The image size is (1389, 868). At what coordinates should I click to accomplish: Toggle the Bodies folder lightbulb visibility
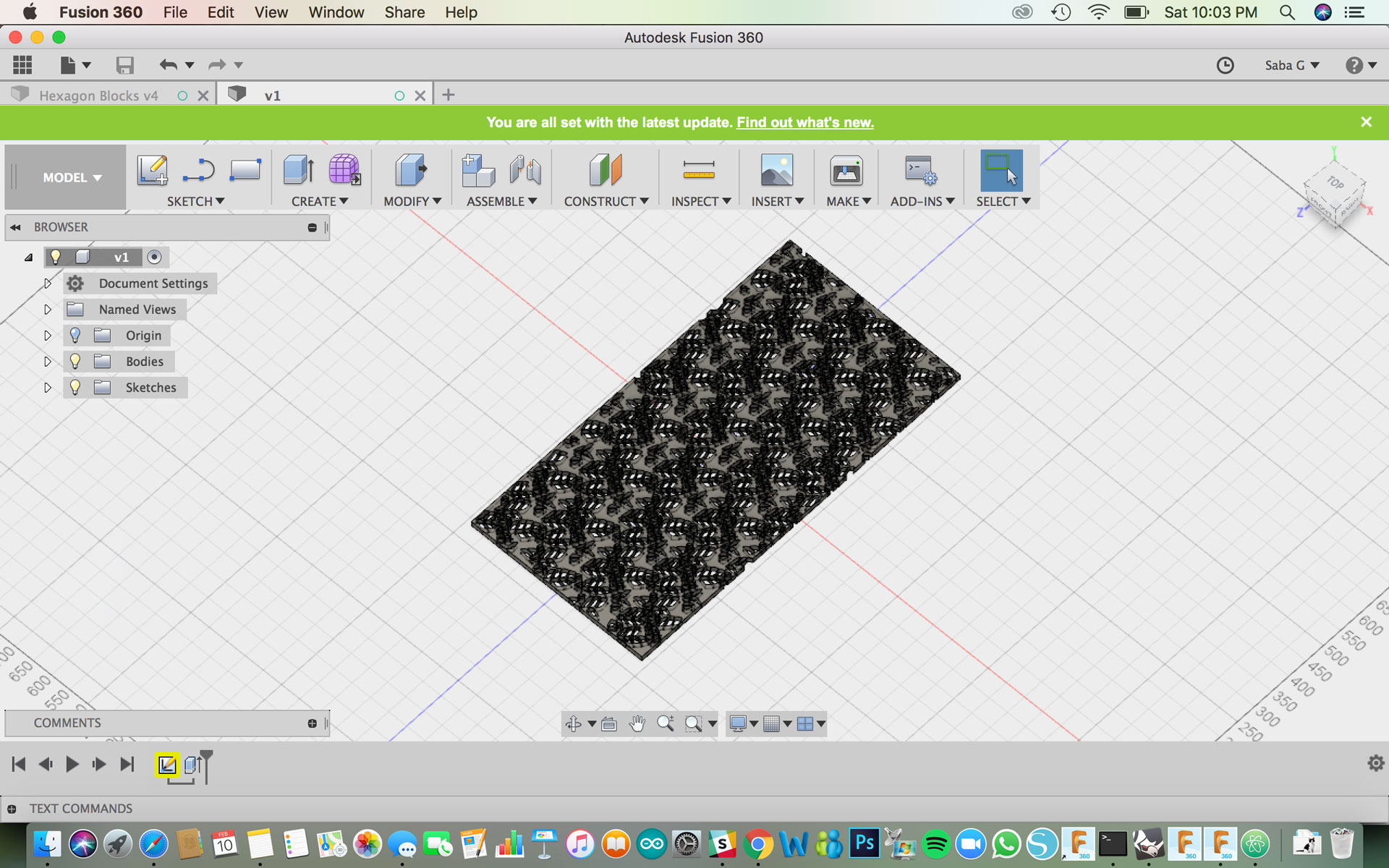[x=75, y=361]
